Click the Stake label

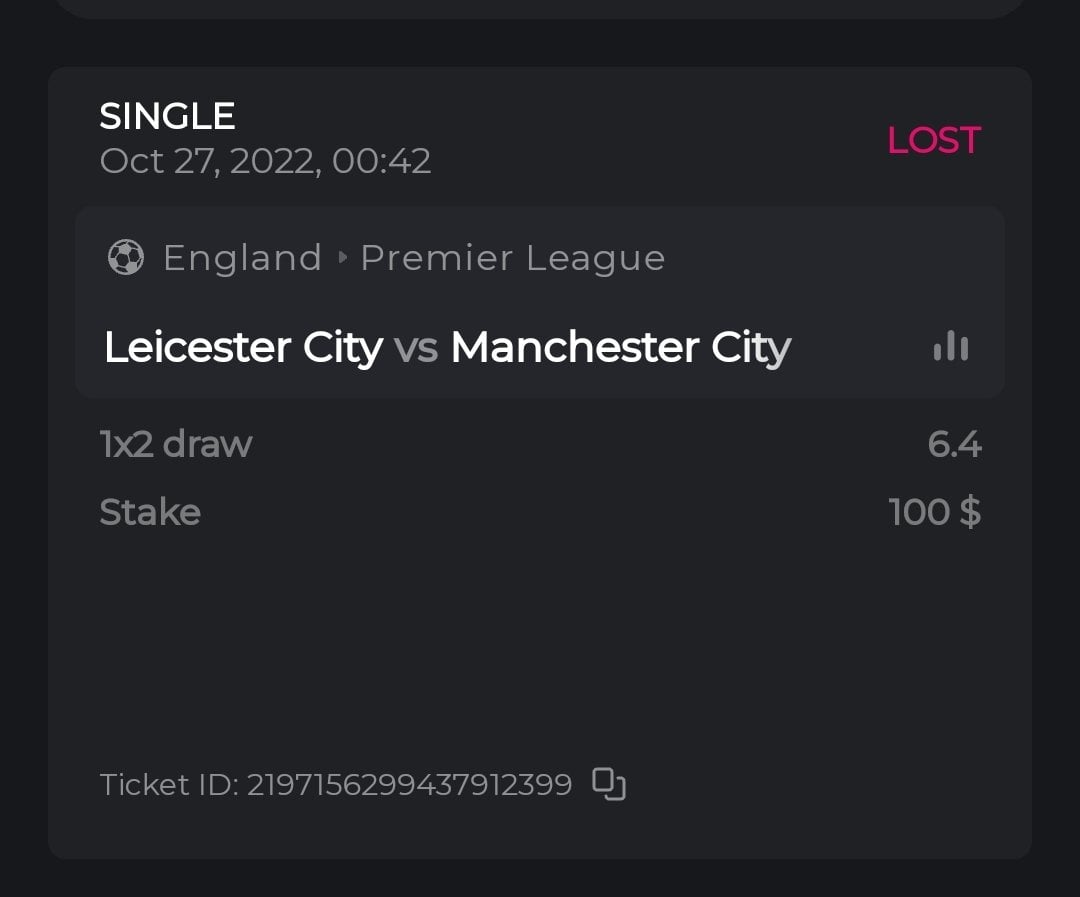click(150, 512)
